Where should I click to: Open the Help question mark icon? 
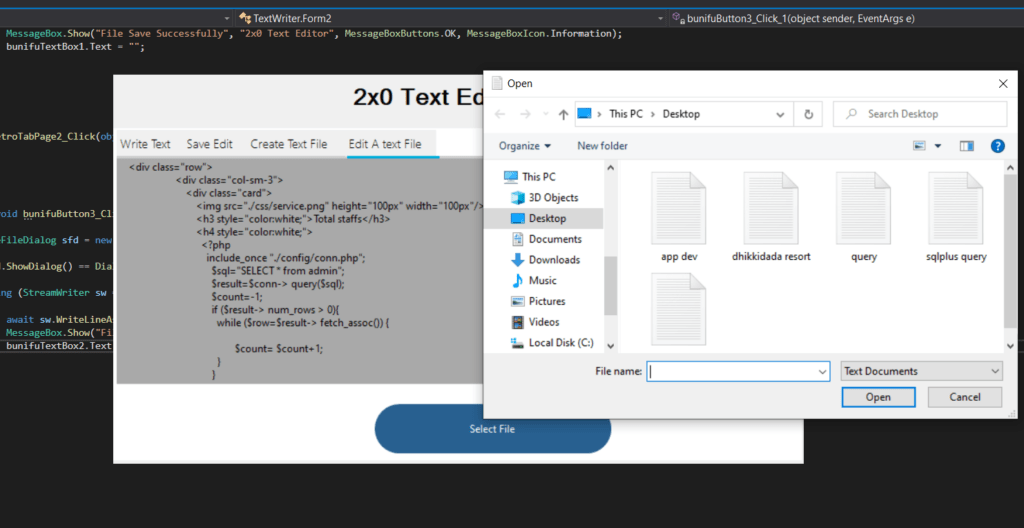click(x=997, y=146)
